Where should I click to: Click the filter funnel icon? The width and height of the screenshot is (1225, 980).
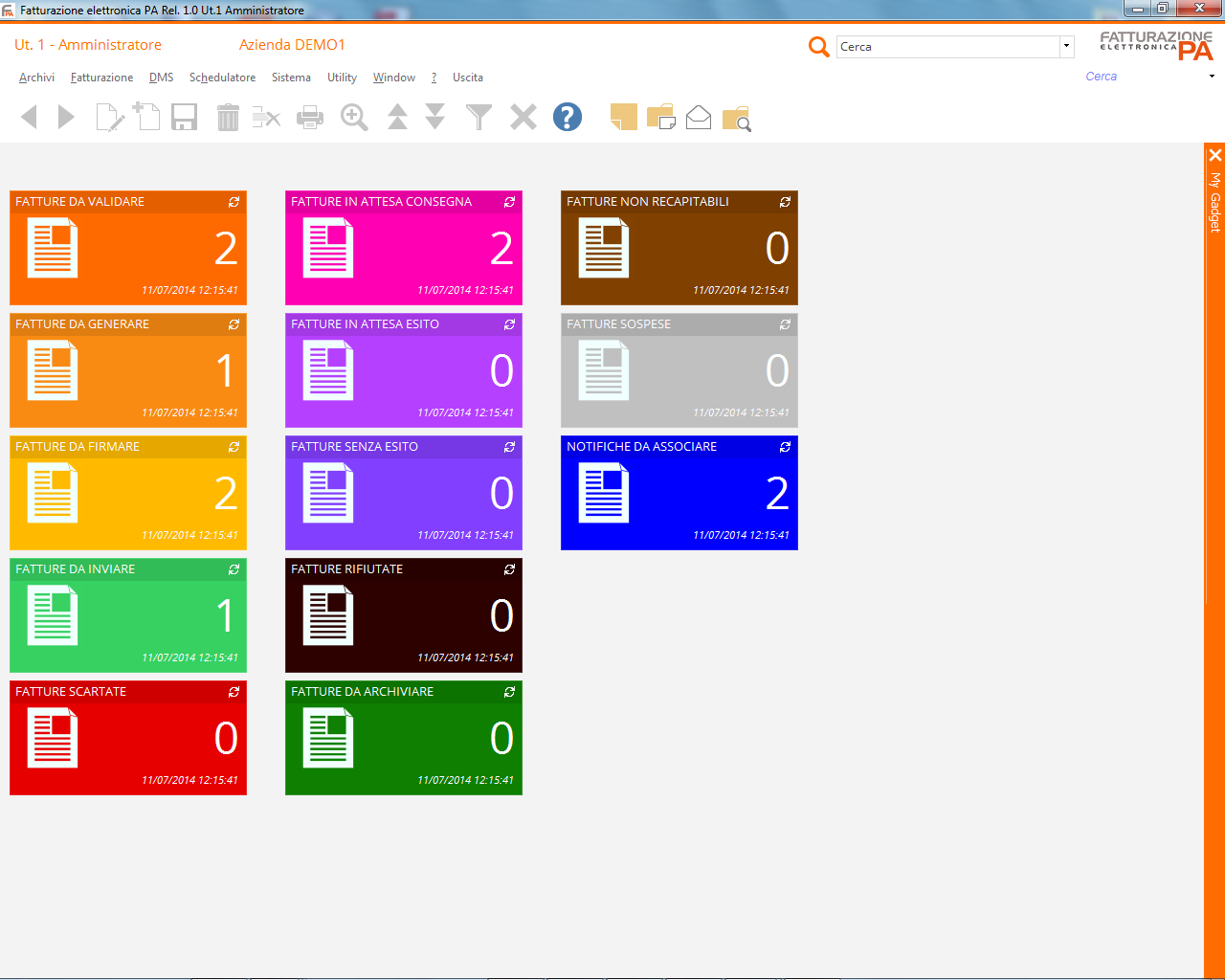(x=479, y=117)
